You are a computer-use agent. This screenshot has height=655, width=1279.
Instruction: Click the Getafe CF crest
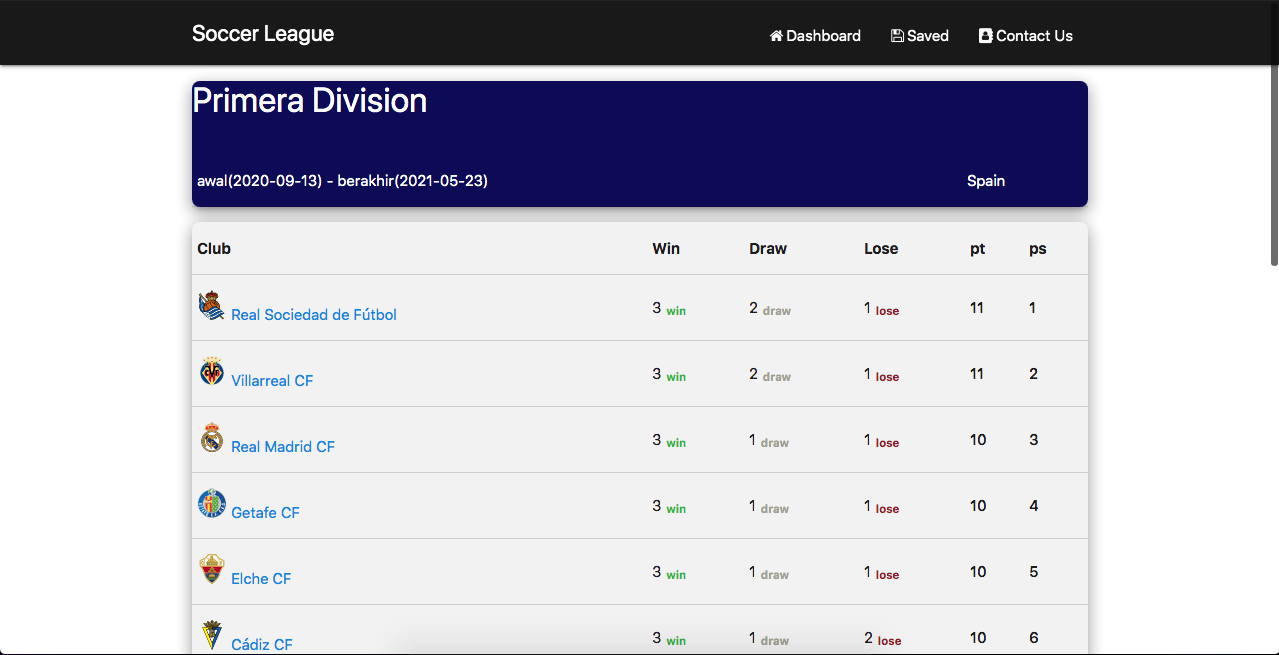[211, 503]
